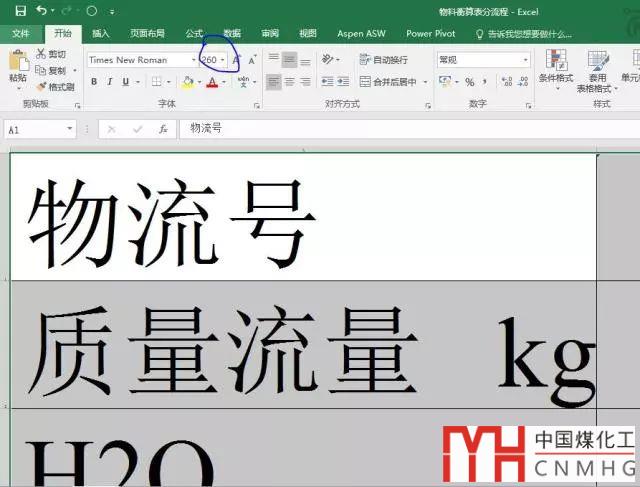Click the Redo arrow icon
640x487 pixels.
66,11
